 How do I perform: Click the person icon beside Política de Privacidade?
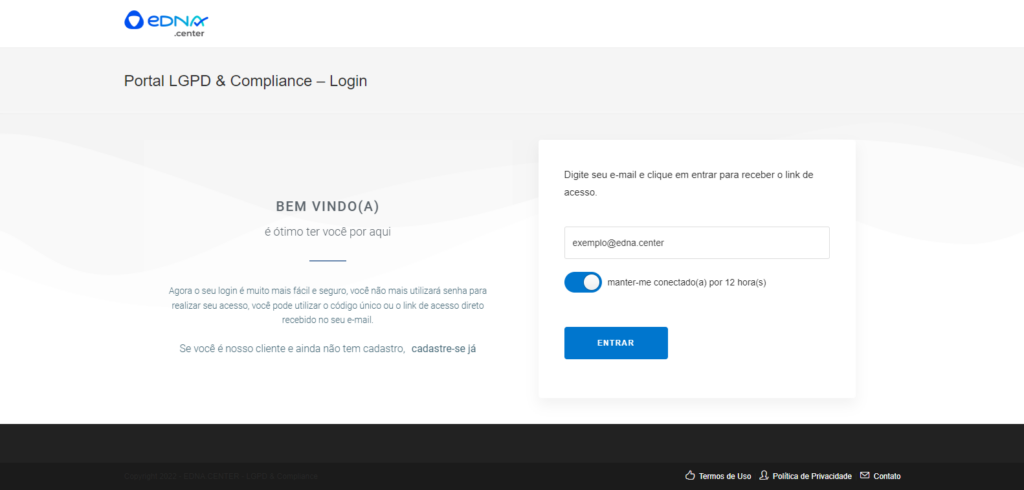[763, 476]
